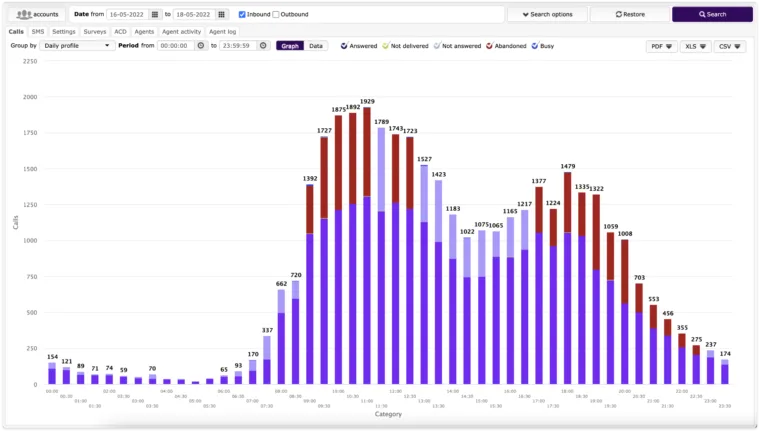Expand the Search options panel
This screenshot has width=760, height=432.
(547, 15)
